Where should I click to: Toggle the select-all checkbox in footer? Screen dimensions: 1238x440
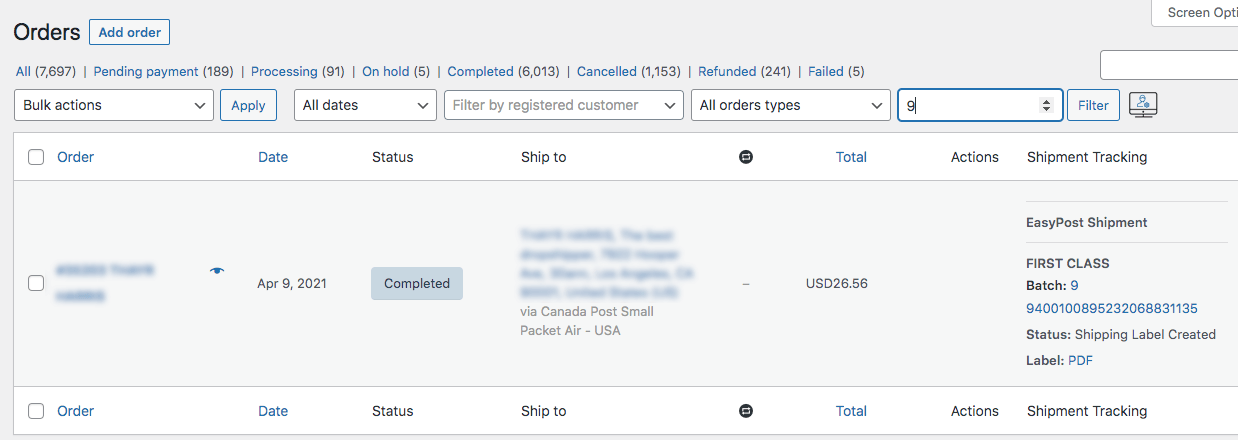[36, 411]
